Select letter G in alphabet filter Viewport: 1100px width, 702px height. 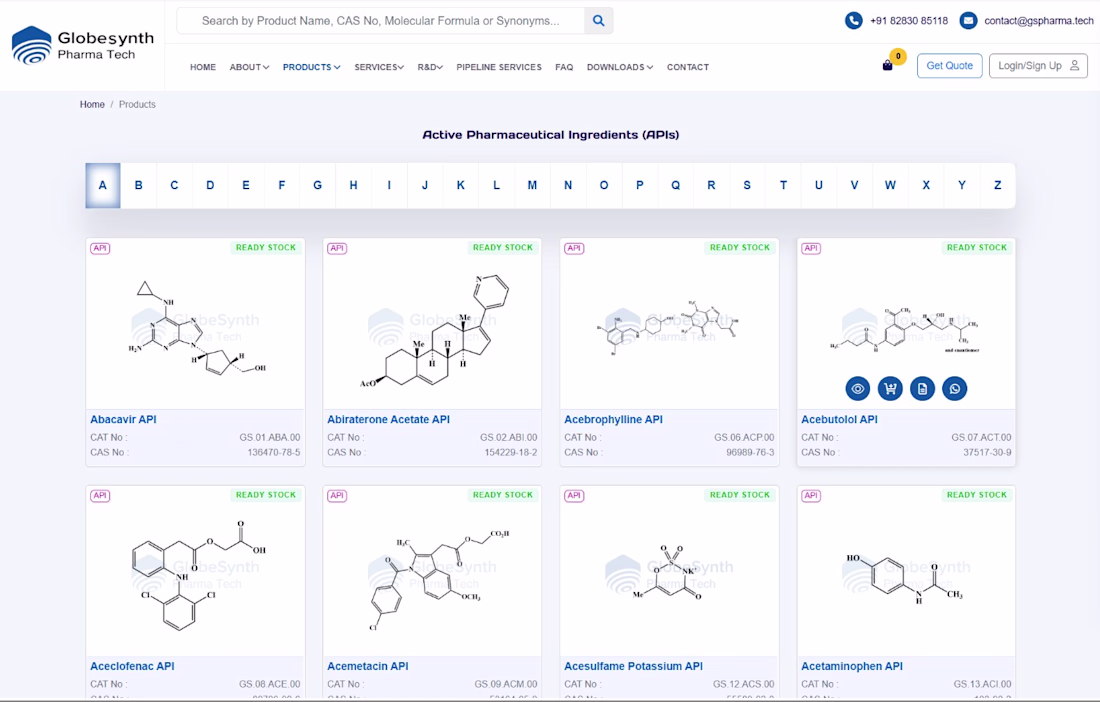(x=318, y=186)
